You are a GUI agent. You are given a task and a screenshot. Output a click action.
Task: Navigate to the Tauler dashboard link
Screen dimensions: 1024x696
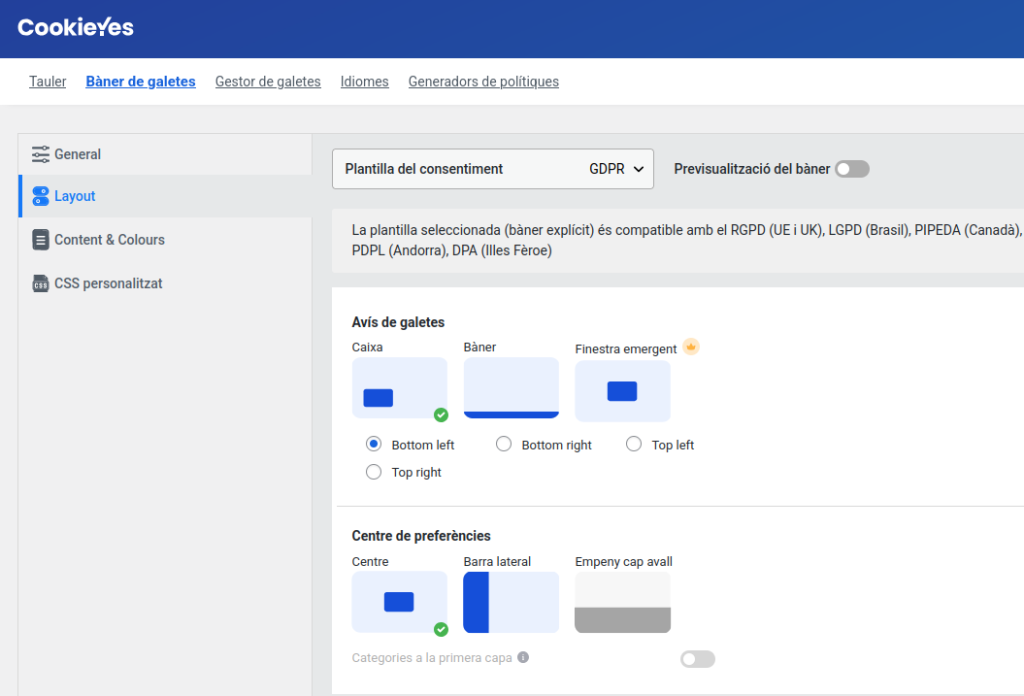48,82
